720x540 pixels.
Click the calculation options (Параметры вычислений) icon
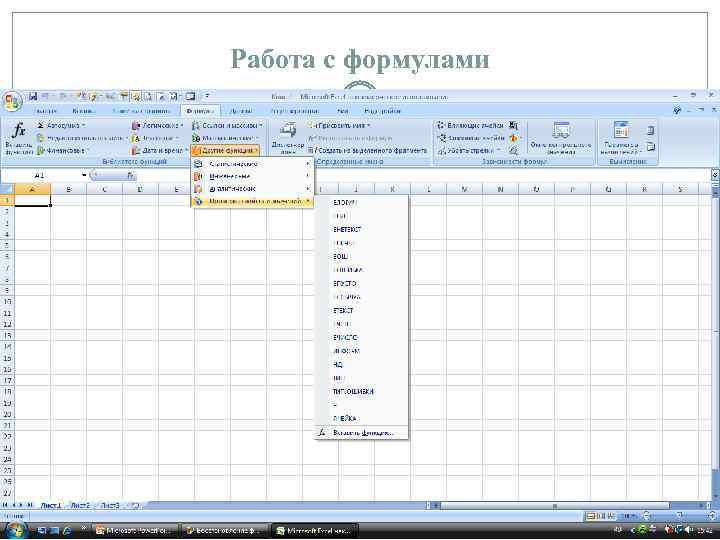pos(621,138)
